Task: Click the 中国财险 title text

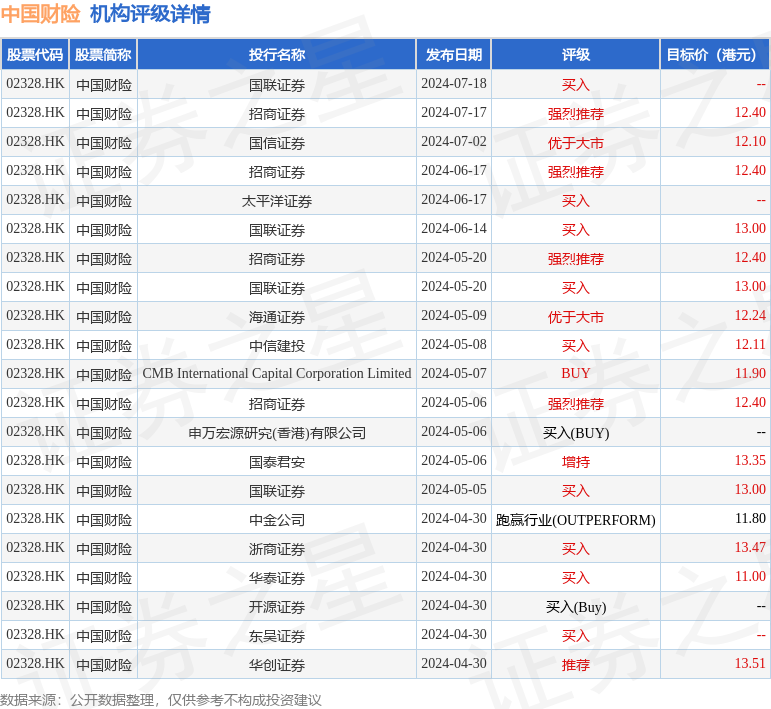Action: 40,14
